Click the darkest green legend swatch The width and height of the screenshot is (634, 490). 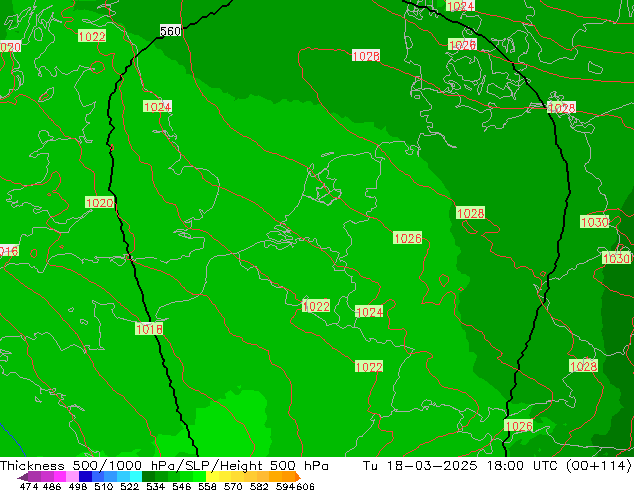[148, 477]
